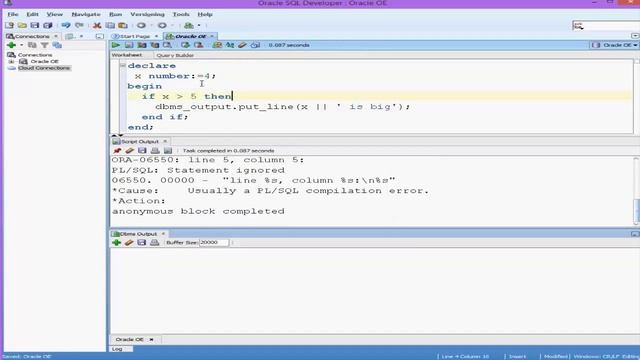This screenshot has height=360, width=640.
Task: Click the search field at top right
Action: tap(606, 26)
